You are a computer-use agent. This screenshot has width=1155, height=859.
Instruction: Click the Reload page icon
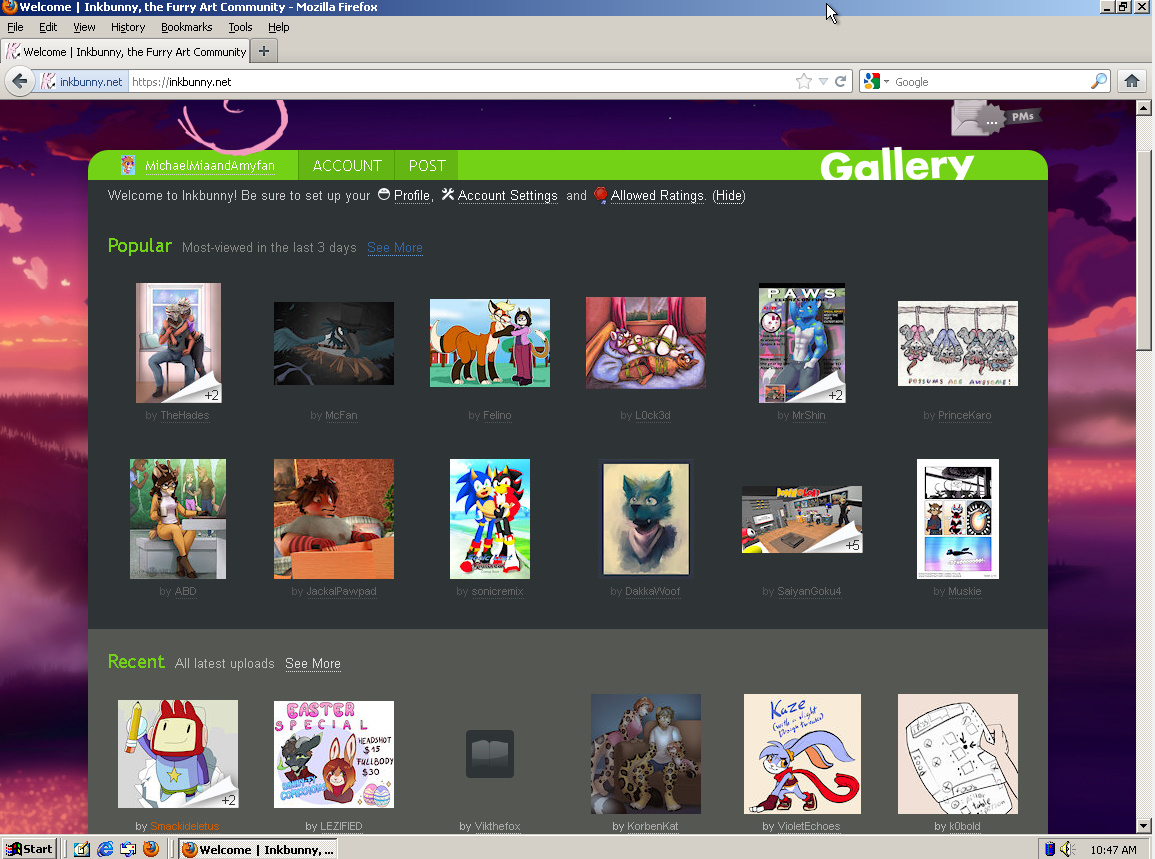[840, 81]
